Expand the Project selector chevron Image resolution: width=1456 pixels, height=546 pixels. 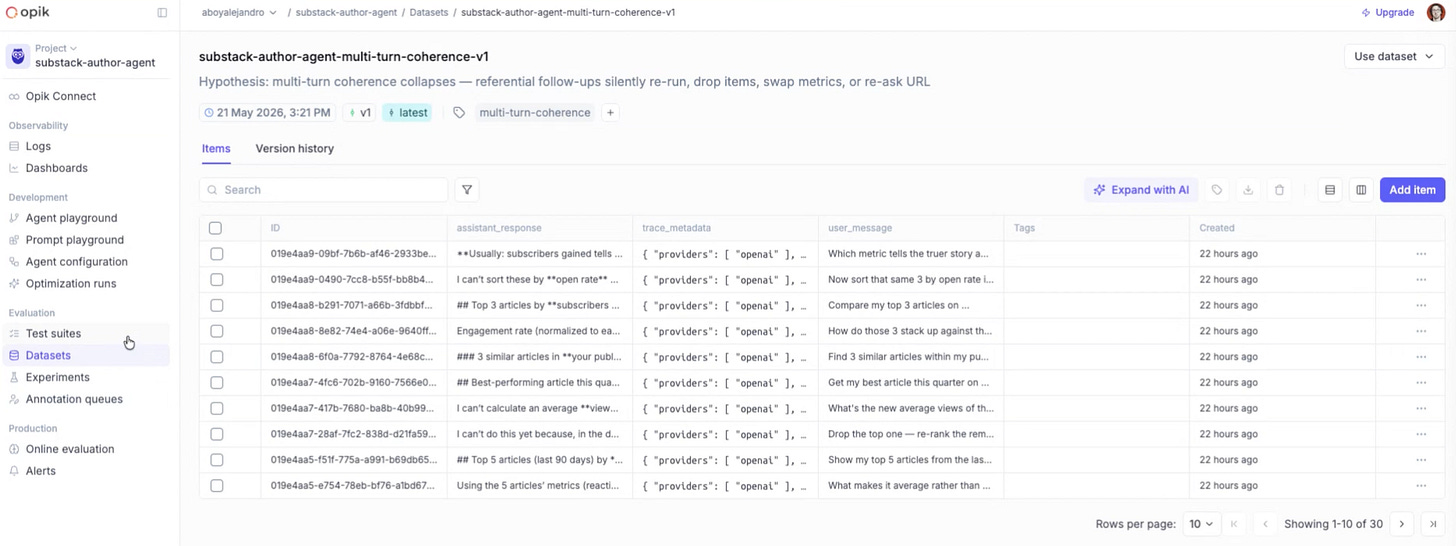tap(73, 48)
